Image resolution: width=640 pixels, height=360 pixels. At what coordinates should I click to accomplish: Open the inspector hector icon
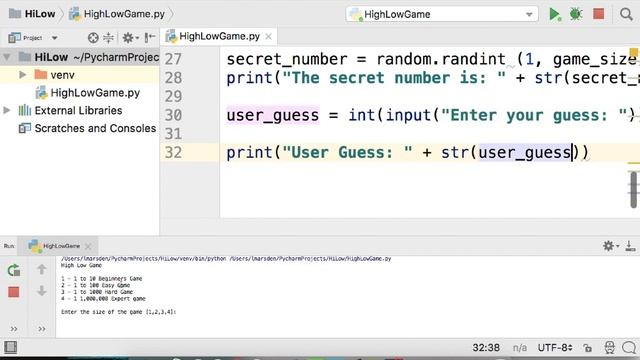tap(609, 348)
